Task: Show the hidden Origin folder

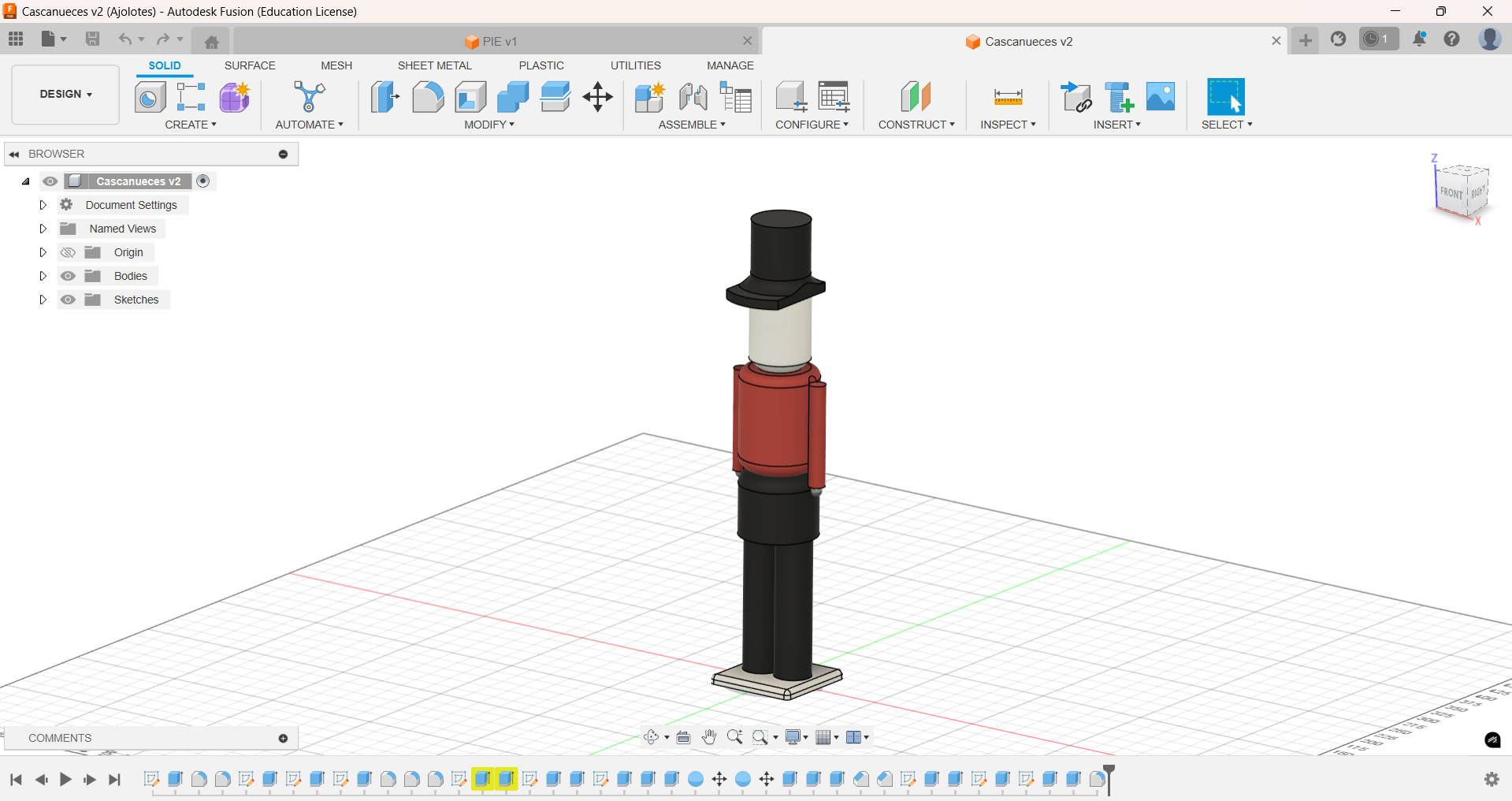Action: 69,252
